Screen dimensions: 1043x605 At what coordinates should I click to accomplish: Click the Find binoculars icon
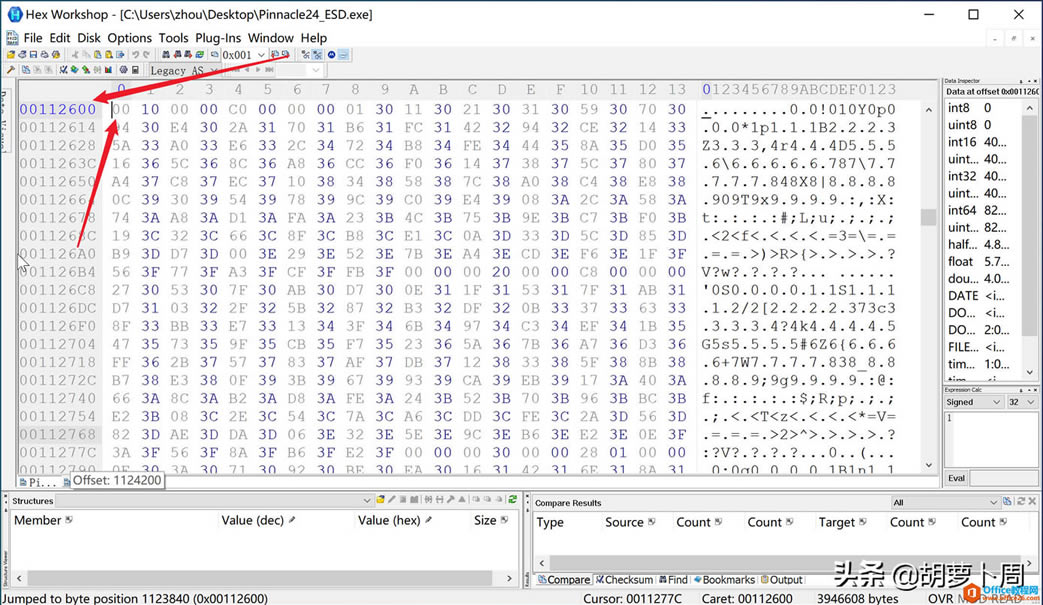coord(166,55)
